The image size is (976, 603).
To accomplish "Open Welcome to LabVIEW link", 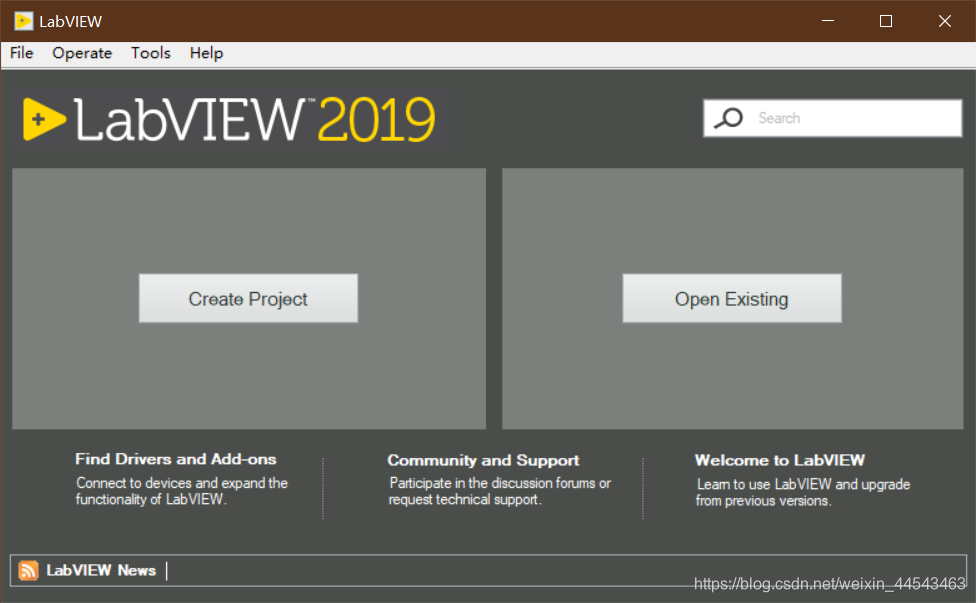I will click(x=780, y=460).
